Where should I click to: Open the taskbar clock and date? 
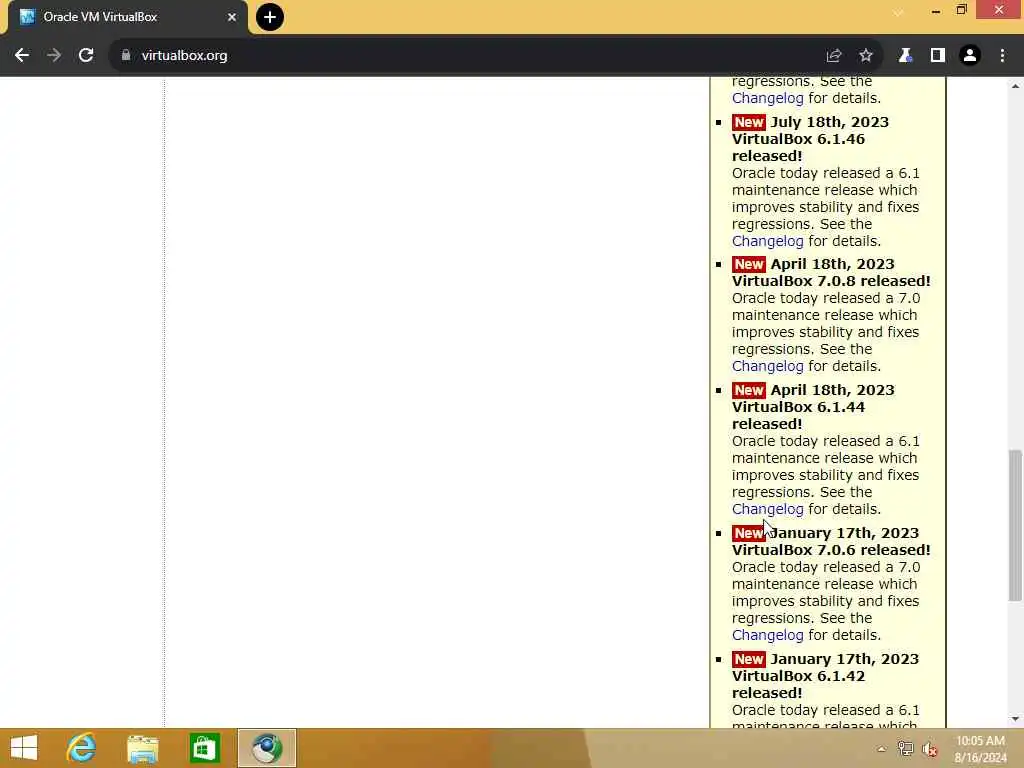[x=980, y=749]
